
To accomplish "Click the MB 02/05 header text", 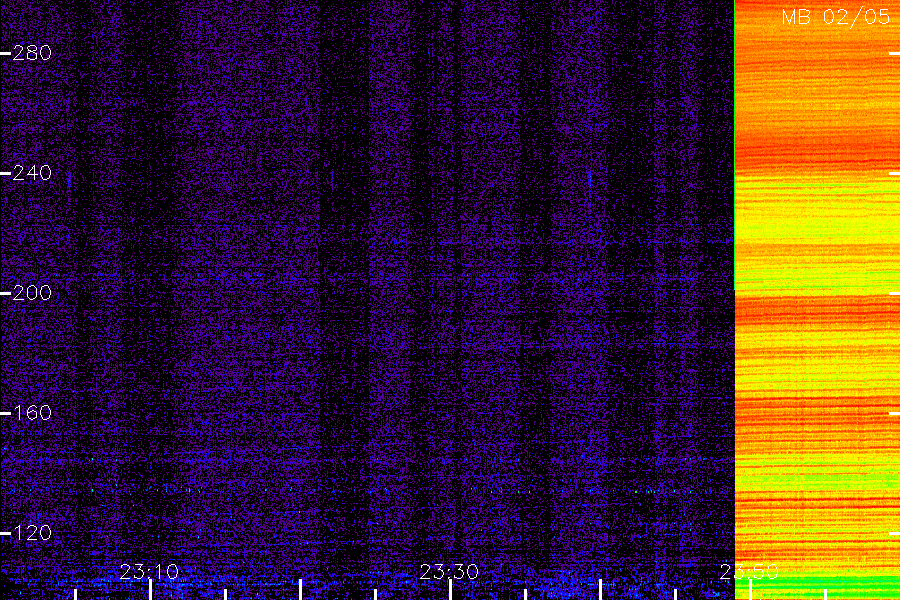I will [x=836, y=17].
